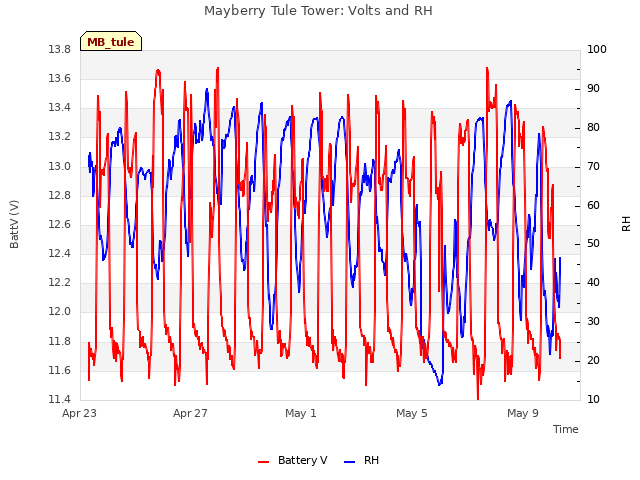Click the 50 right axis value
The height and width of the screenshot is (480, 640).
pyautogui.click(x=593, y=244)
